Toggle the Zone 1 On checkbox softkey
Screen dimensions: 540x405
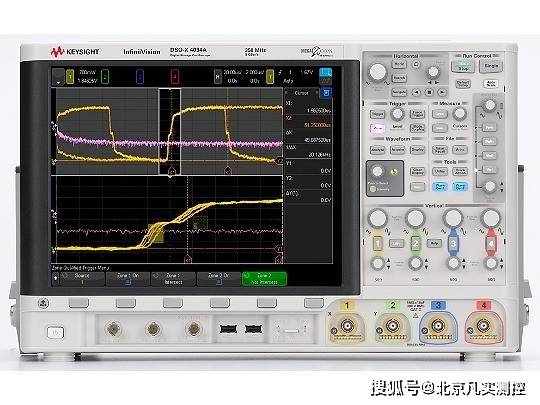pos(127,279)
